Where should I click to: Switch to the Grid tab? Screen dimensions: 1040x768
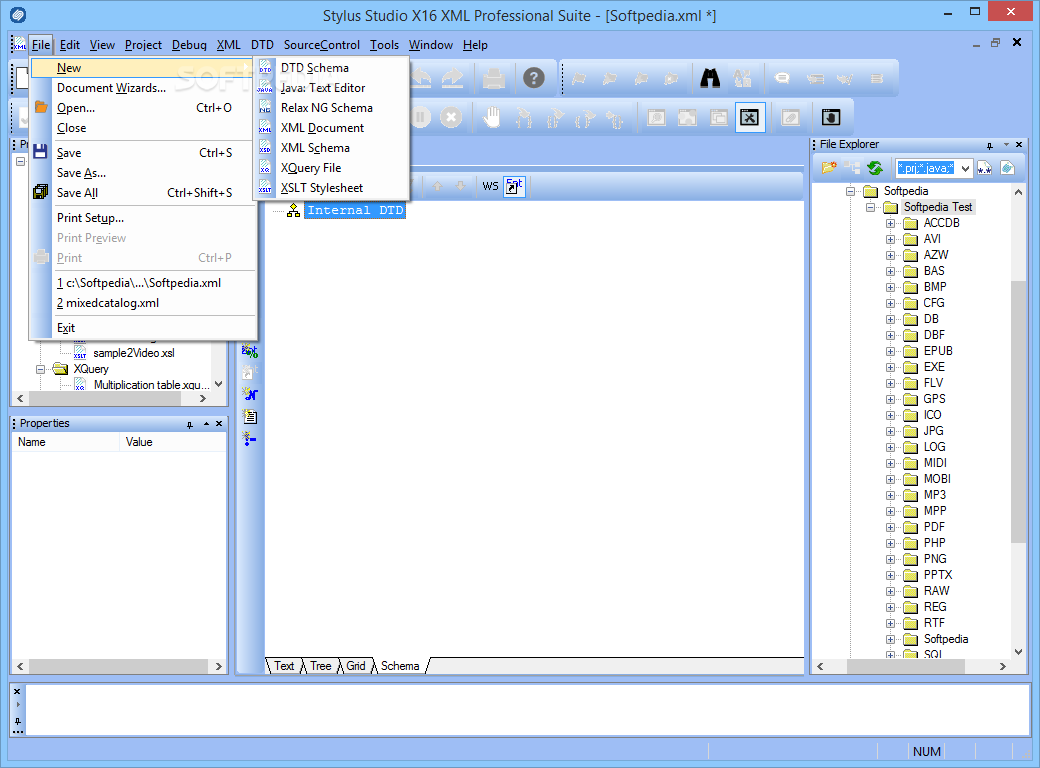pos(356,666)
